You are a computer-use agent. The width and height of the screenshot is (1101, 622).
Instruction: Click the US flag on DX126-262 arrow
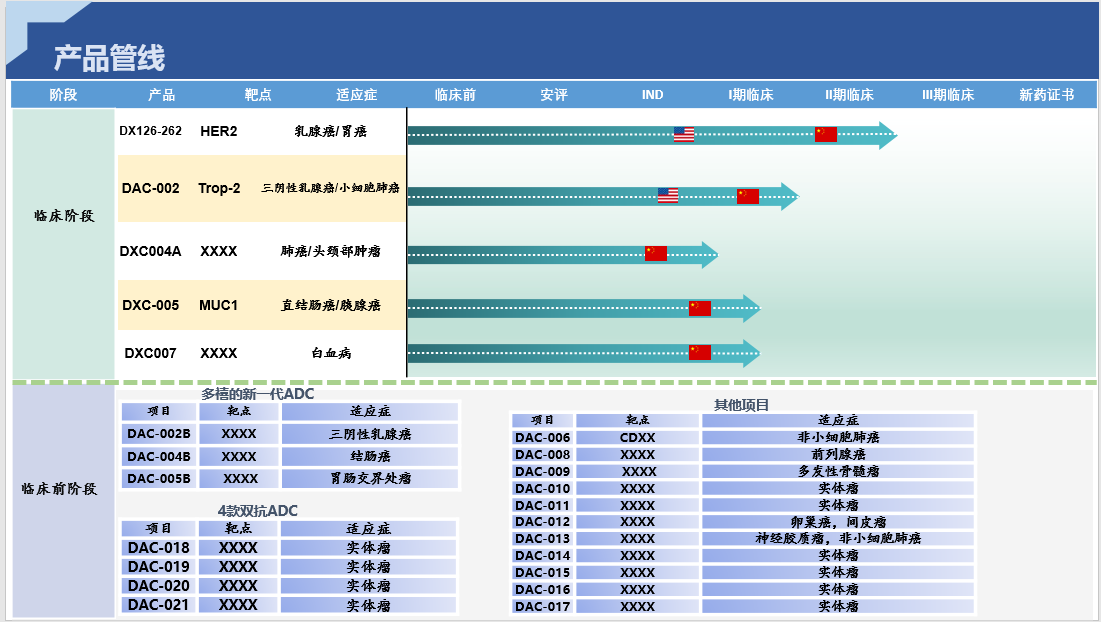tap(683, 134)
